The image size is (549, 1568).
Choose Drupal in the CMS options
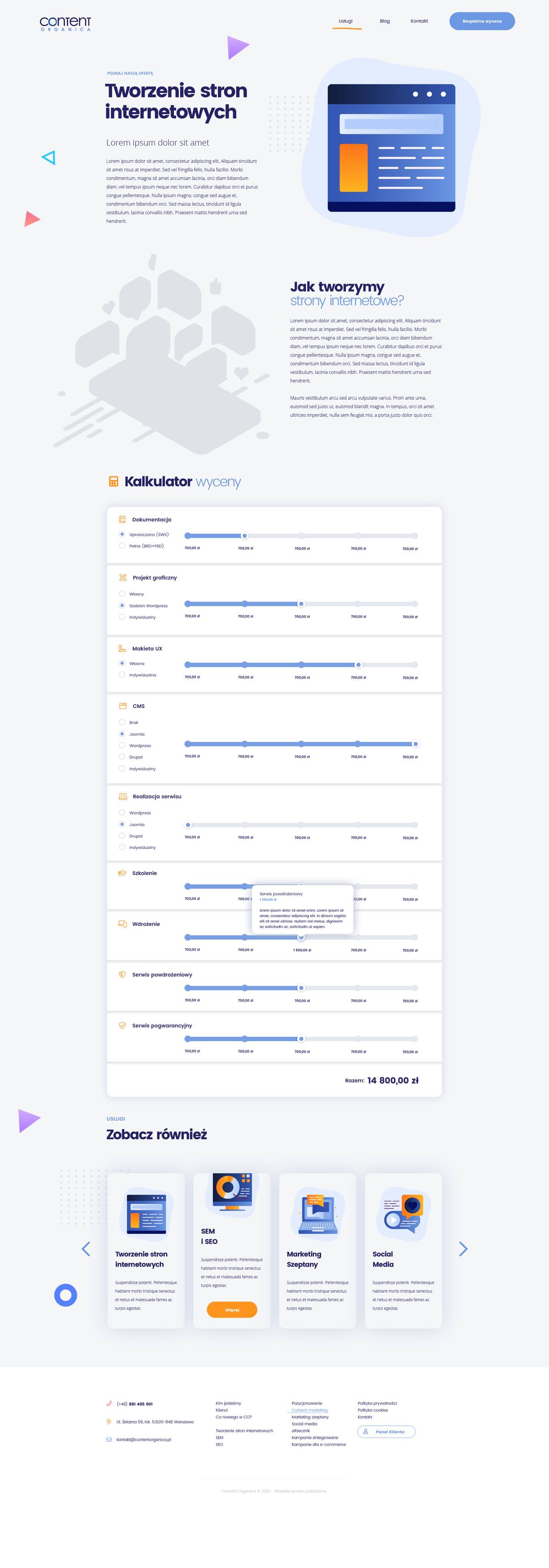[x=122, y=757]
